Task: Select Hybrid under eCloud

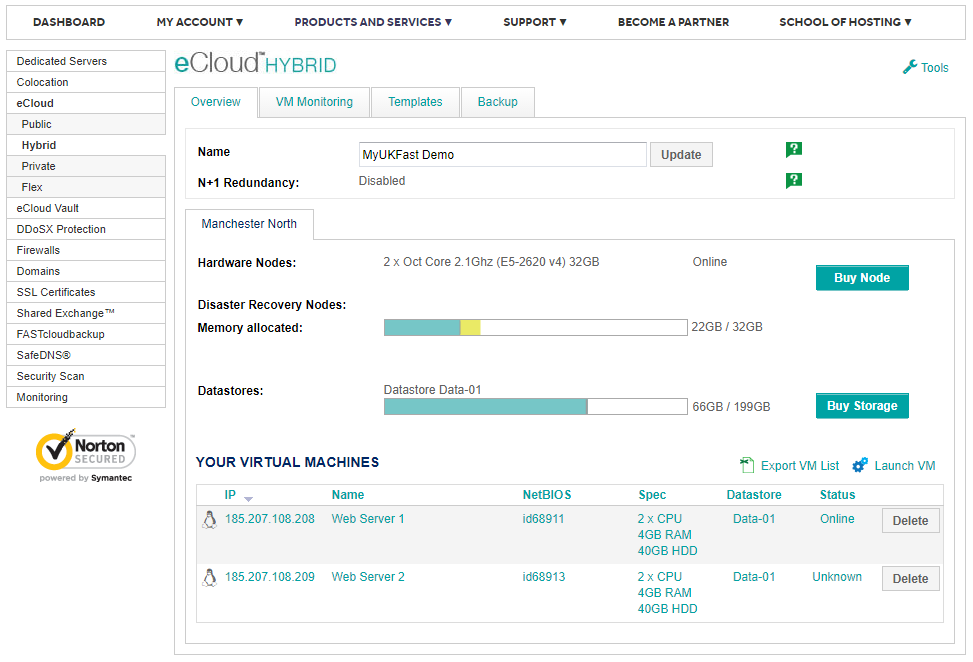Action: [86, 145]
